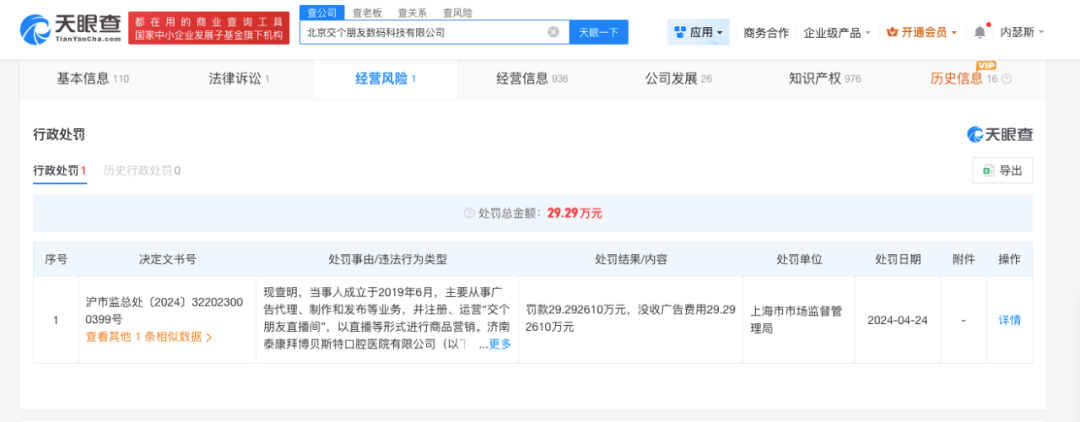Image resolution: width=1080 pixels, height=422 pixels.
Task: Select the 历史行政处罚 sub-tab
Action: [141, 170]
